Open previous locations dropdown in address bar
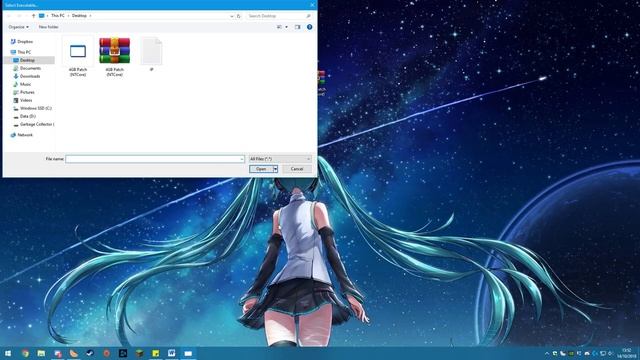640x360 pixels. [x=231, y=16]
